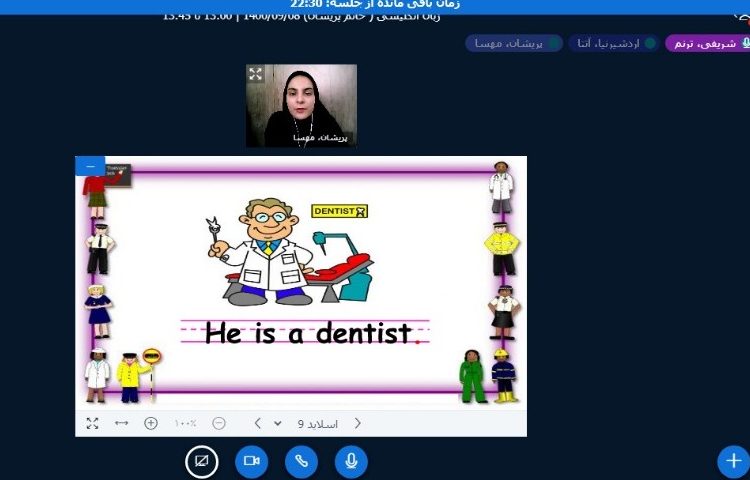The height and width of the screenshot is (480, 750).
Task: Click the phone audio leave button
Action: [x=301, y=461]
